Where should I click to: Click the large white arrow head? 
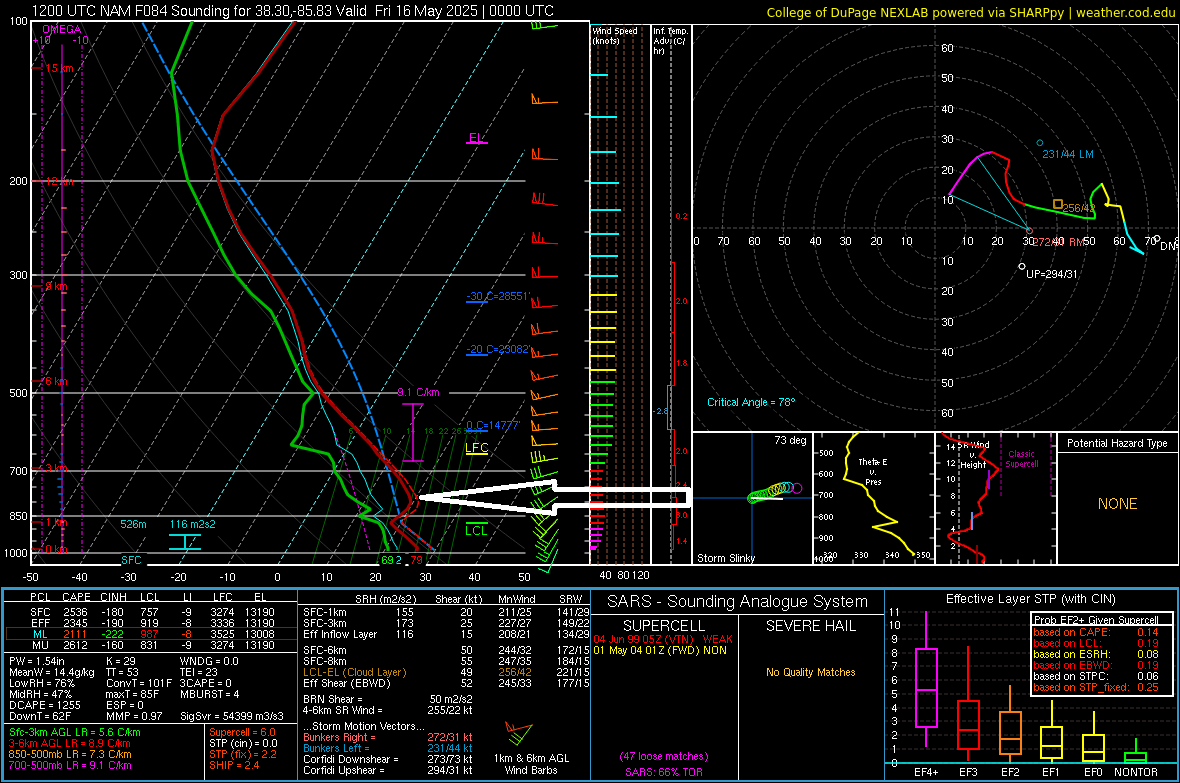click(441, 497)
